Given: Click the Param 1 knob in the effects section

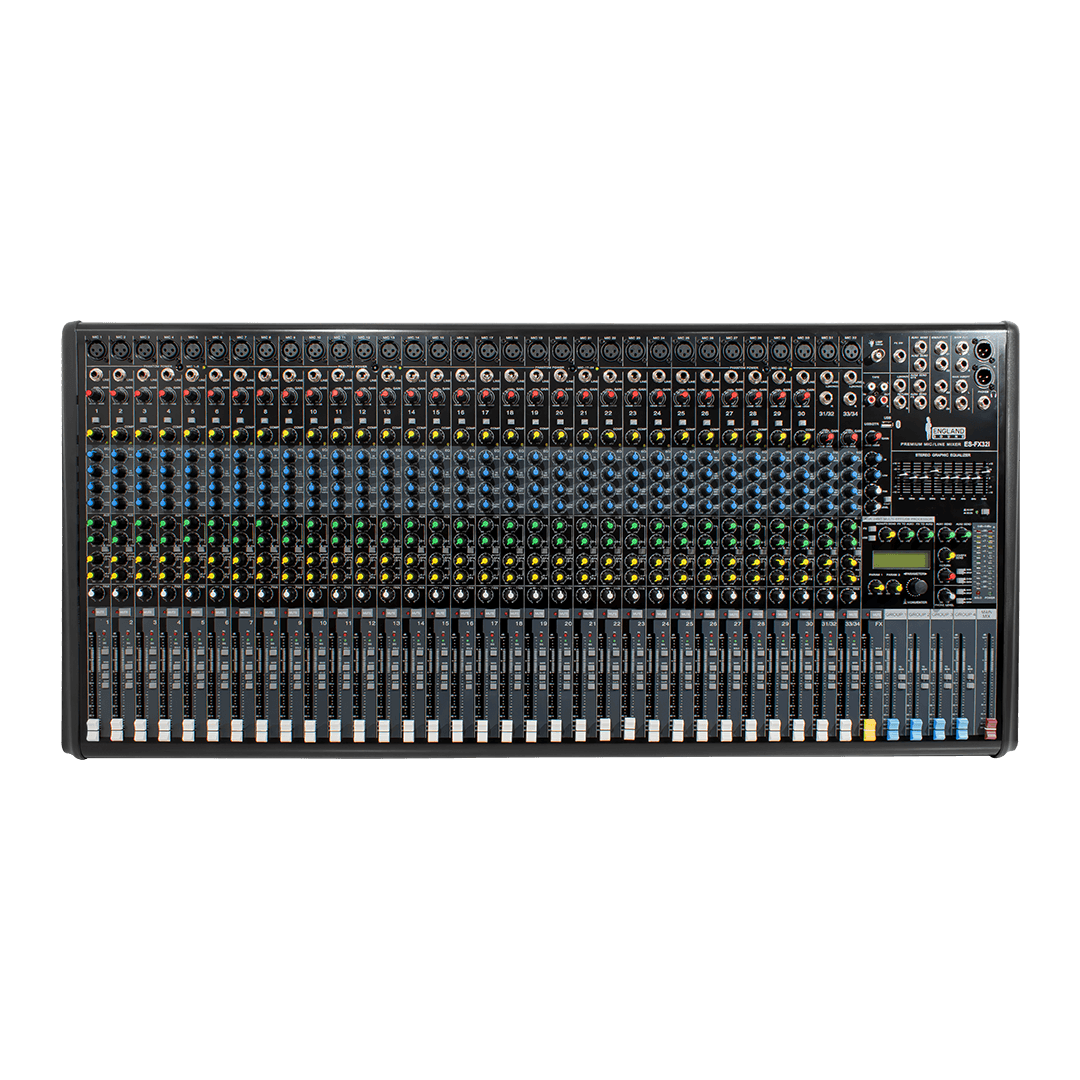Looking at the screenshot, I should [875, 587].
